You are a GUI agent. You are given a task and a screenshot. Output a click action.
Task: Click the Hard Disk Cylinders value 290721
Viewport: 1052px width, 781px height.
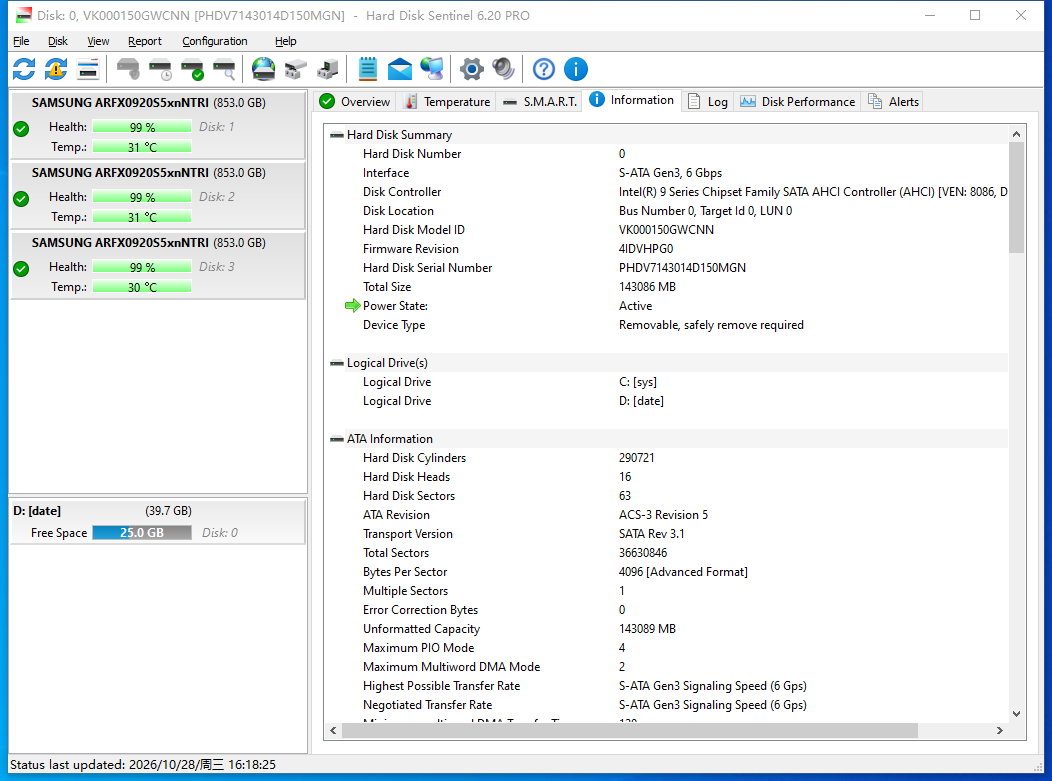637,458
